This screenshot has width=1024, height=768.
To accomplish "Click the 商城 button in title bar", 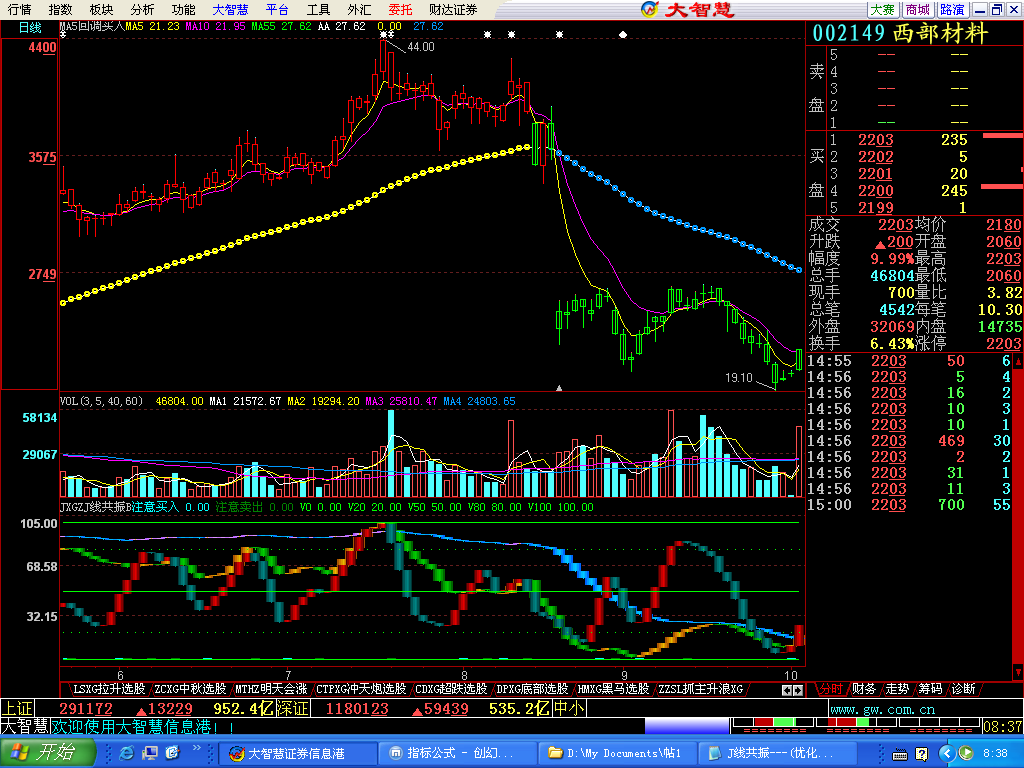I will click(918, 10).
